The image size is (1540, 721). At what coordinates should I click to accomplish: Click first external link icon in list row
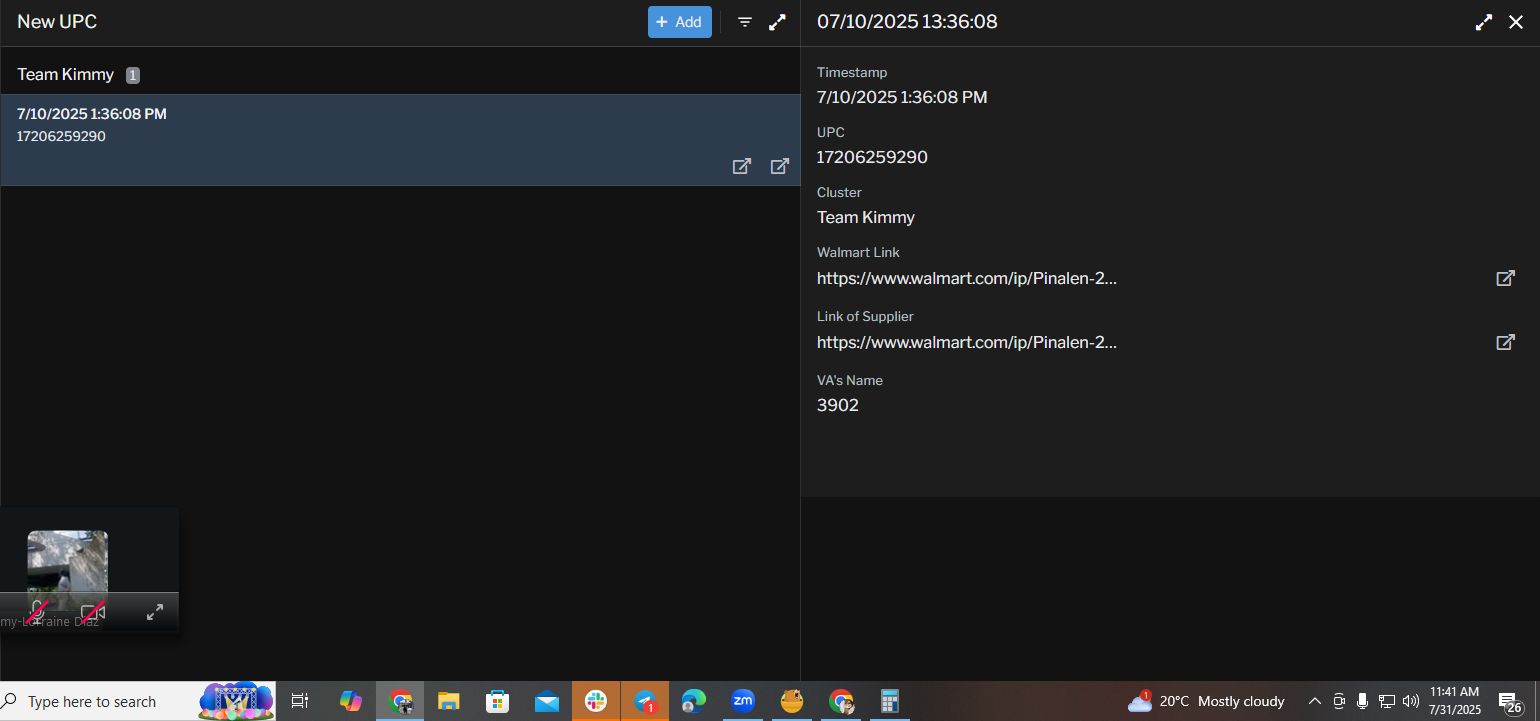coord(742,166)
